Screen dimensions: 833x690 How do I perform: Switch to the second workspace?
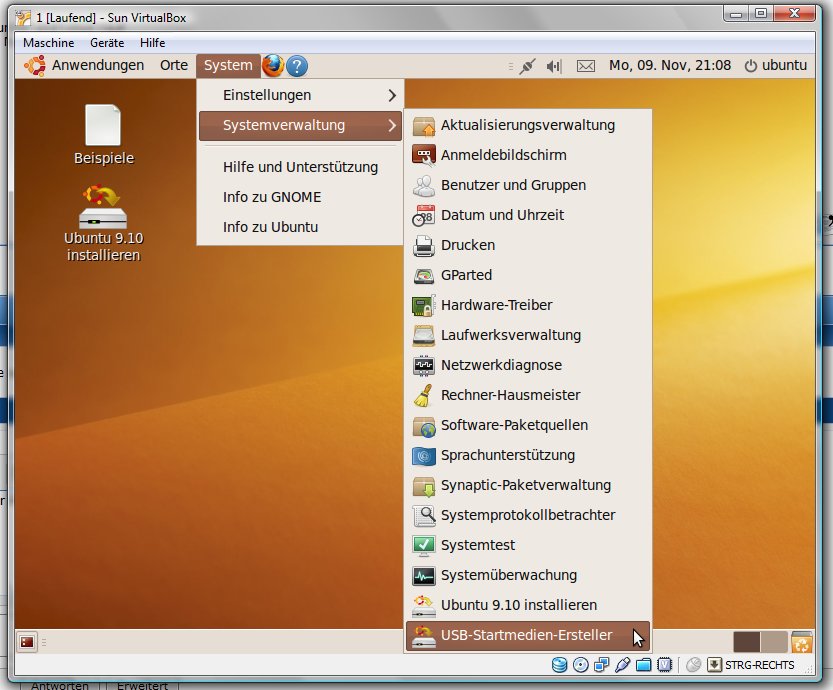[x=774, y=642]
